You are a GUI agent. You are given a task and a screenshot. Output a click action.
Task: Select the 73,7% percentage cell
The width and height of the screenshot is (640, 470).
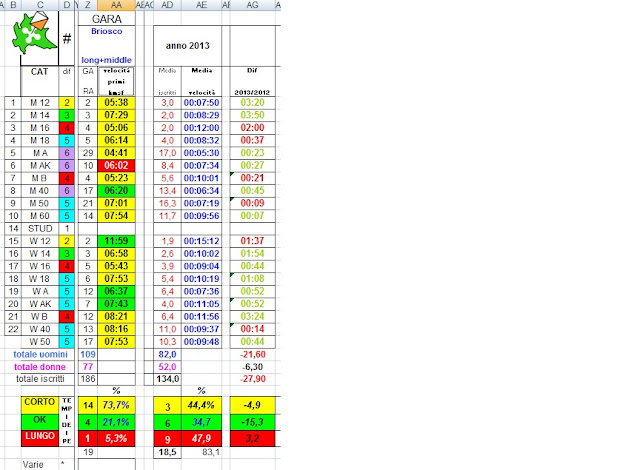click(x=116, y=405)
